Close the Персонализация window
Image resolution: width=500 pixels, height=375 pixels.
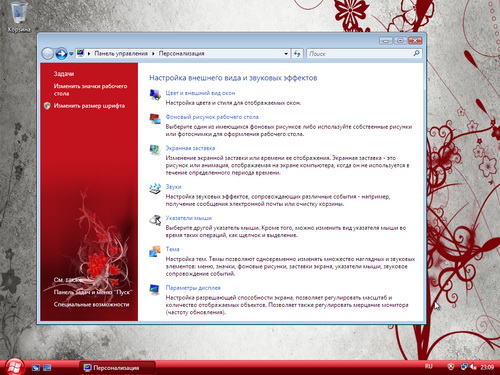pos(415,41)
